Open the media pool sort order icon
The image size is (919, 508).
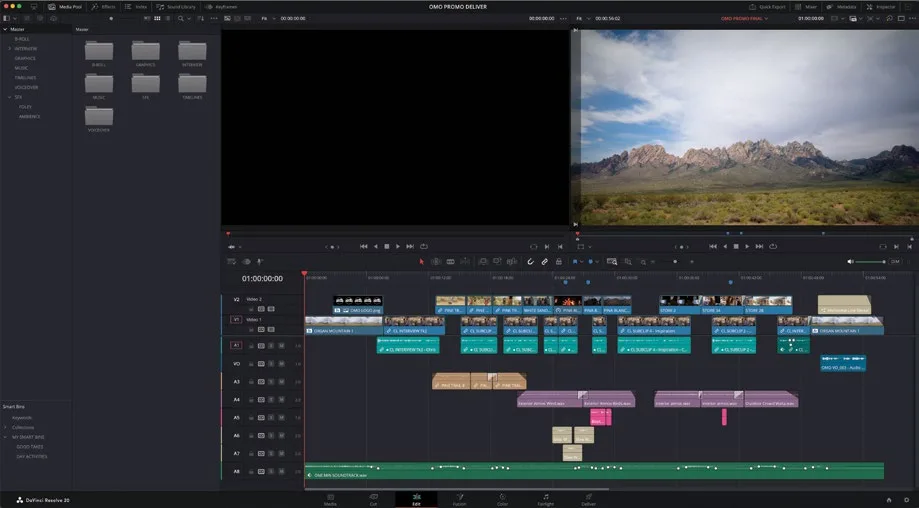point(200,18)
